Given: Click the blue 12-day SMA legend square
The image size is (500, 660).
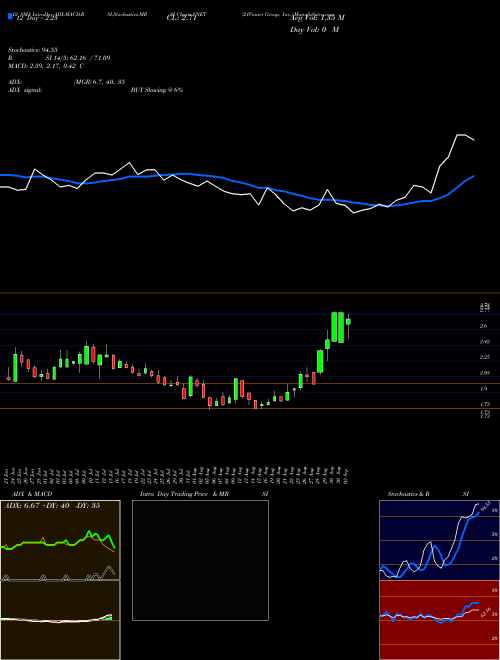Looking at the screenshot, I should (10, 17).
